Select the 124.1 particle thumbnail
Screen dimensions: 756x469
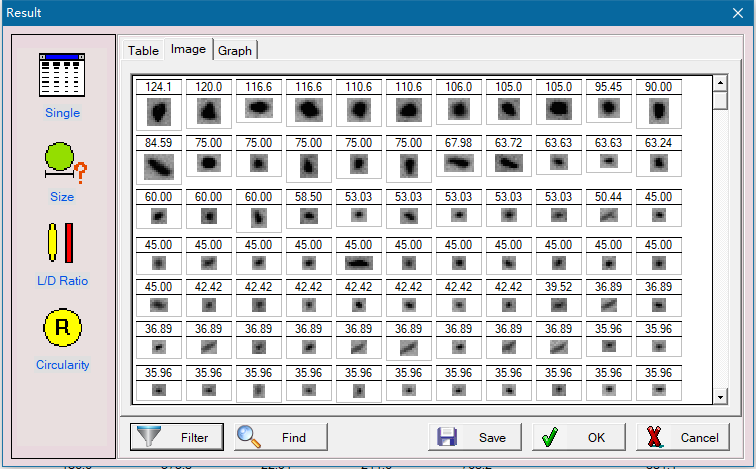158,110
